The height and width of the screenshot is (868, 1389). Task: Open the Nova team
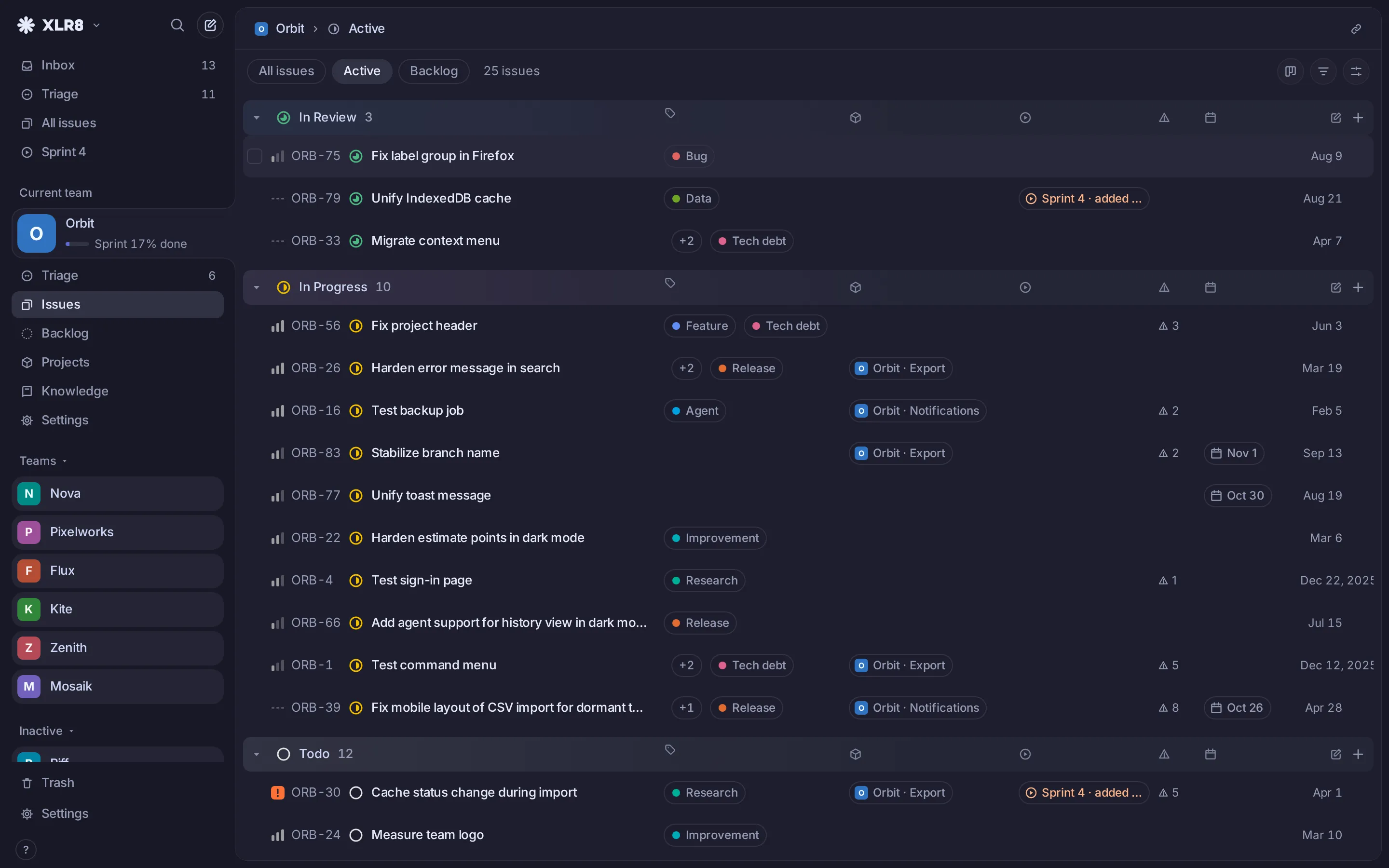(118, 494)
